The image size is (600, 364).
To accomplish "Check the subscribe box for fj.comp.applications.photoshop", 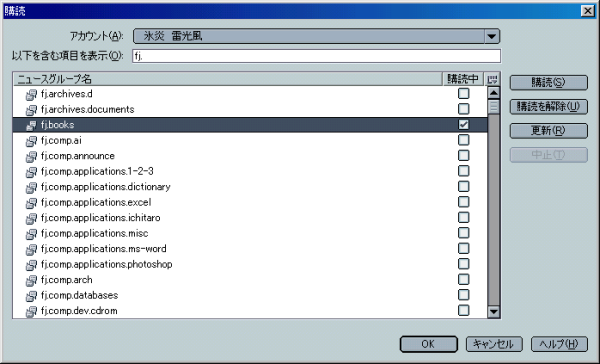I will point(463,264).
